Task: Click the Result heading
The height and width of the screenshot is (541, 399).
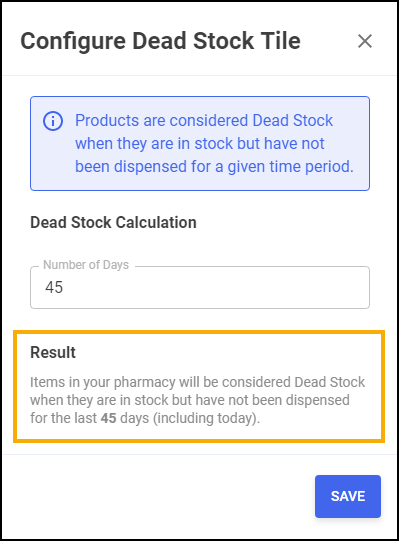Action: [53, 352]
